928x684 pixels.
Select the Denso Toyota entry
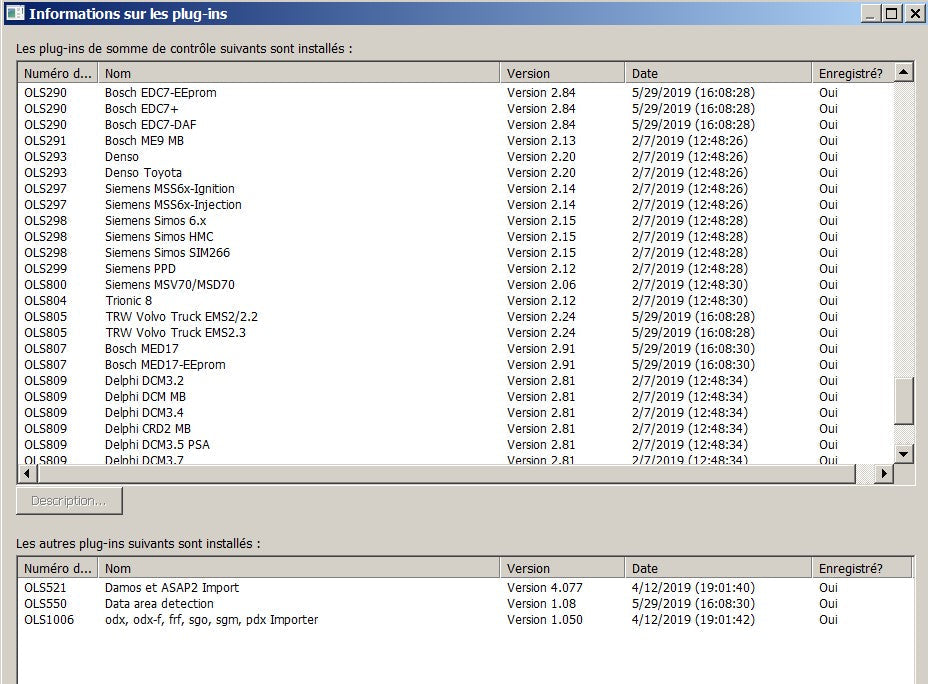point(456,173)
